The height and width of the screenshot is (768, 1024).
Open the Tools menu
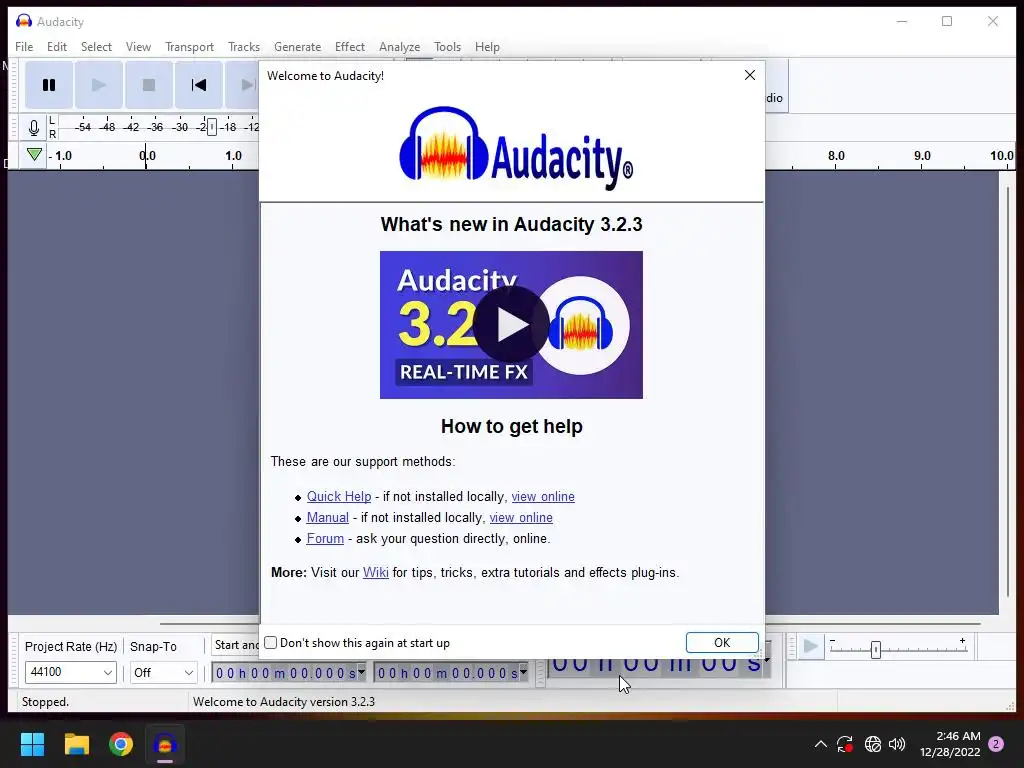point(447,47)
